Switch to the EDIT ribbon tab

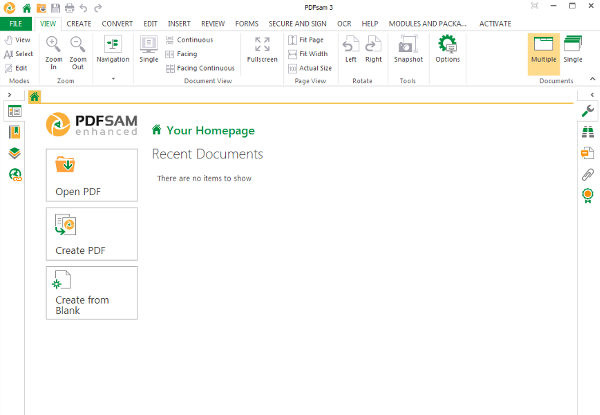pos(150,24)
